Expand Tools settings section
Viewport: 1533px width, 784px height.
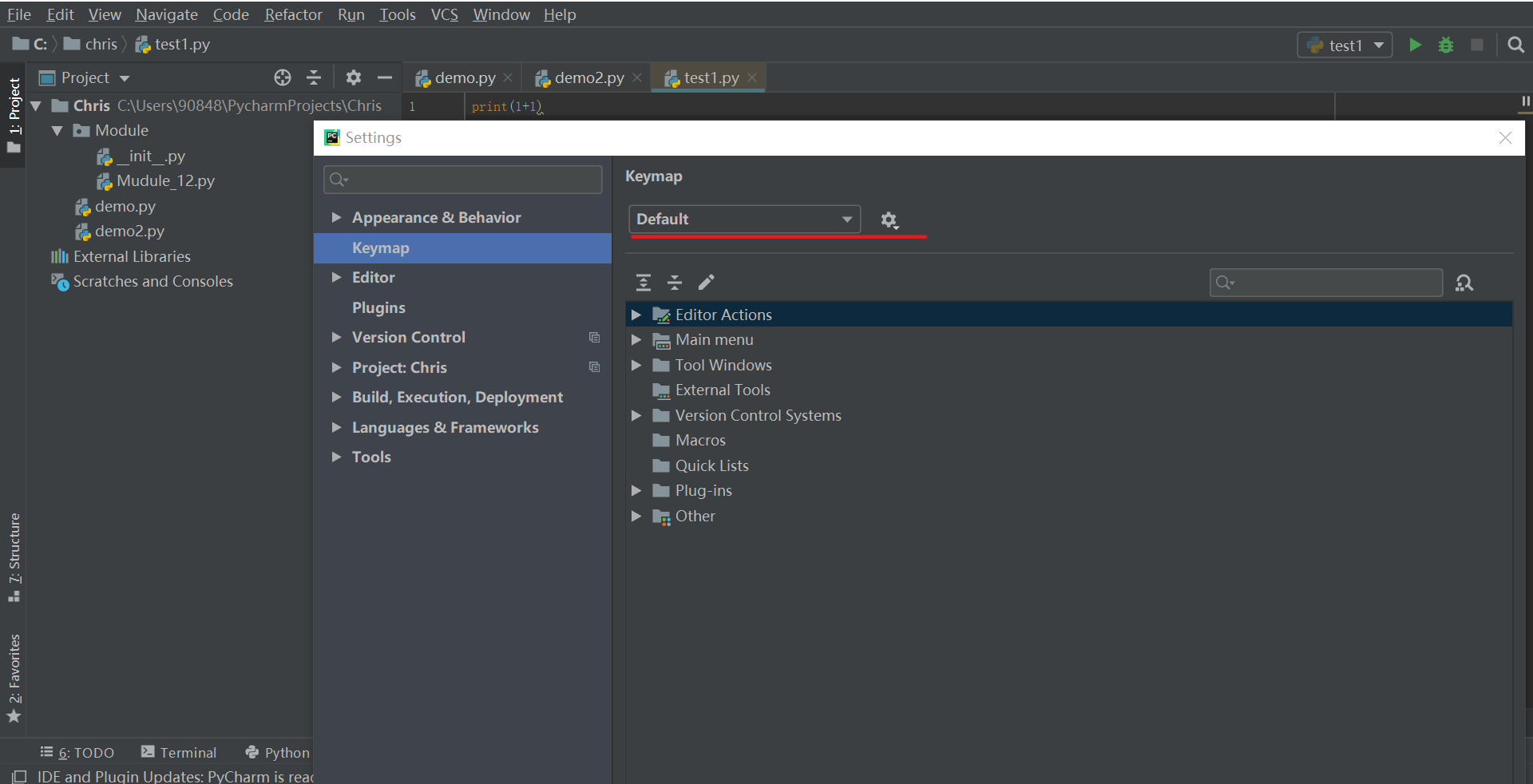[x=337, y=457]
